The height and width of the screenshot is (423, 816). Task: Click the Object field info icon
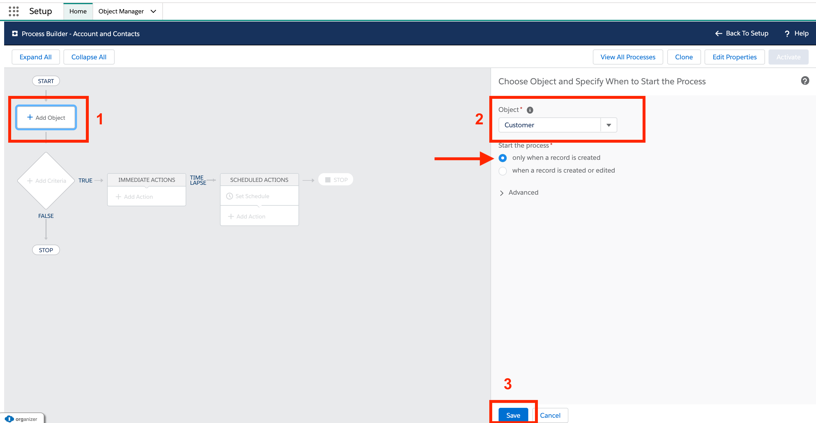click(x=530, y=110)
